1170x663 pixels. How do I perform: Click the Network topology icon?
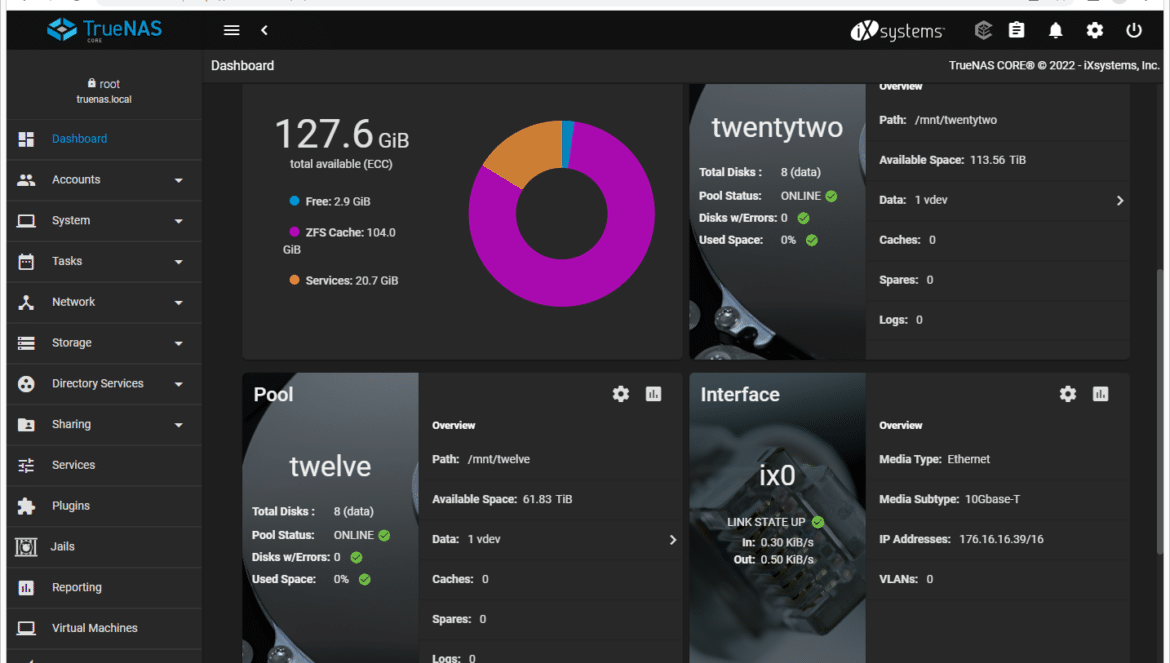(x=26, y=302)
